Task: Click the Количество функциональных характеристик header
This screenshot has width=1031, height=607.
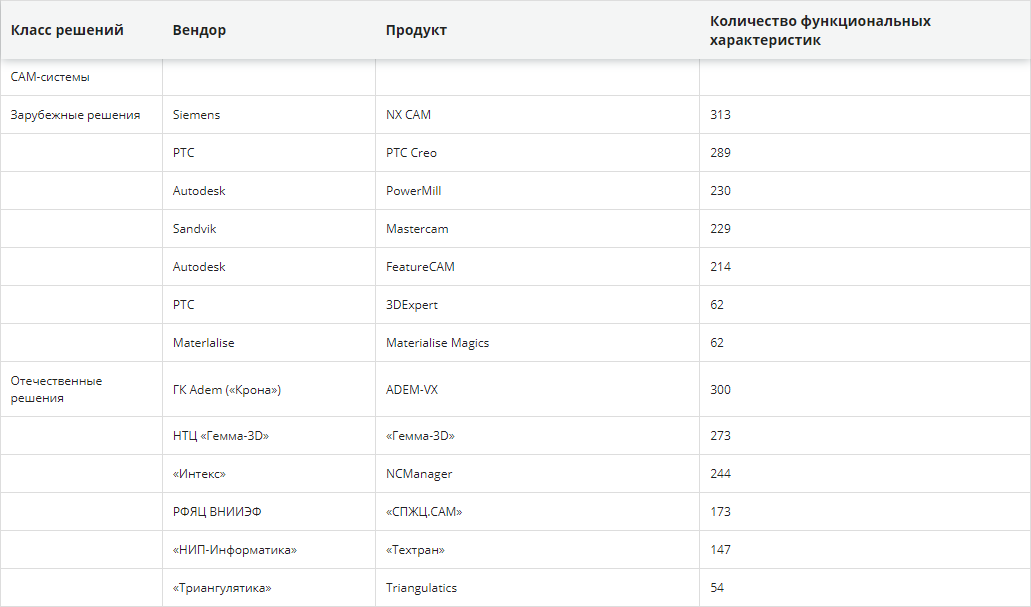Action: (865, 30)
